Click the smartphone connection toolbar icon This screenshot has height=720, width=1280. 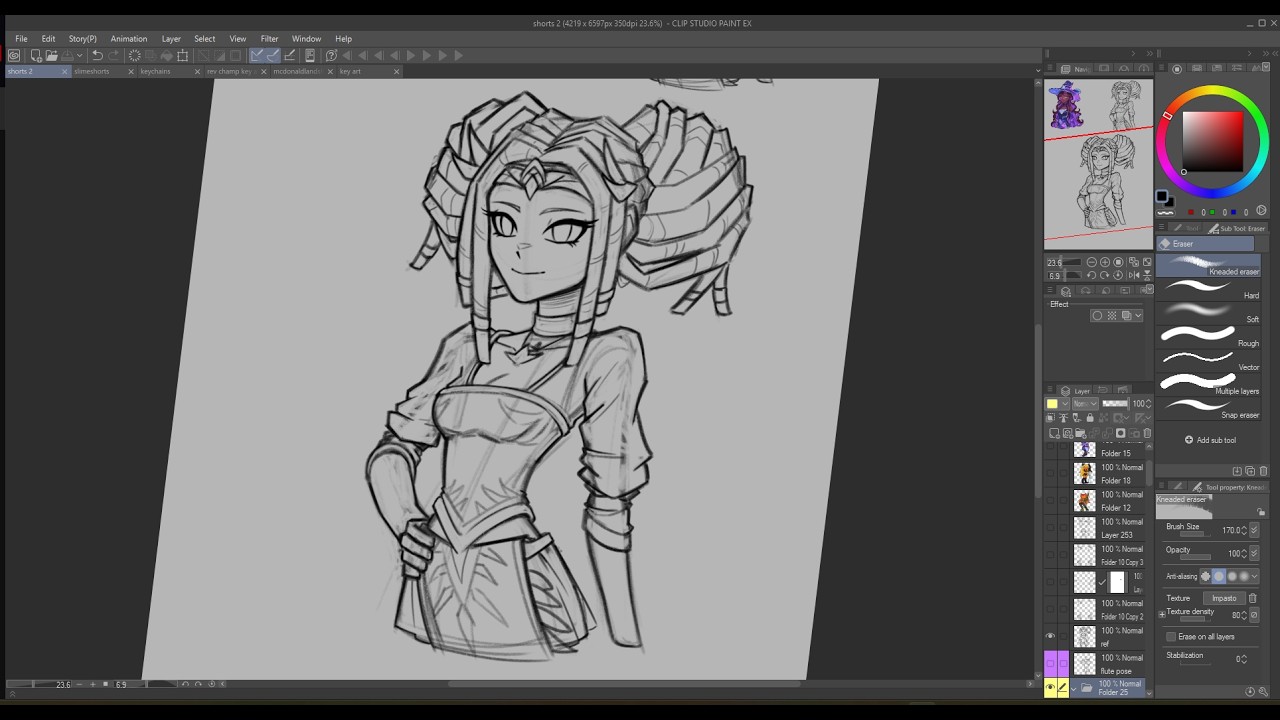(x=310, y=55)
